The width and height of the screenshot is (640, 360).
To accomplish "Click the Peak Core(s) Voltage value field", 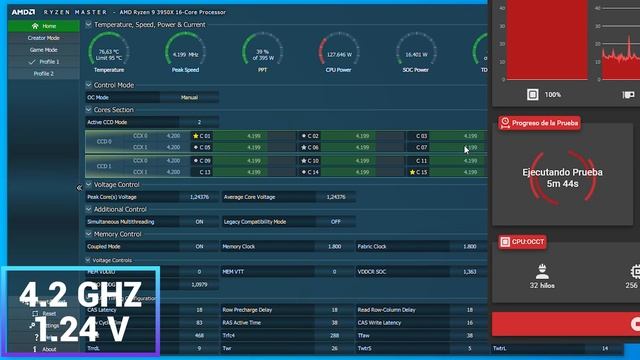I will tap(199, 197).
